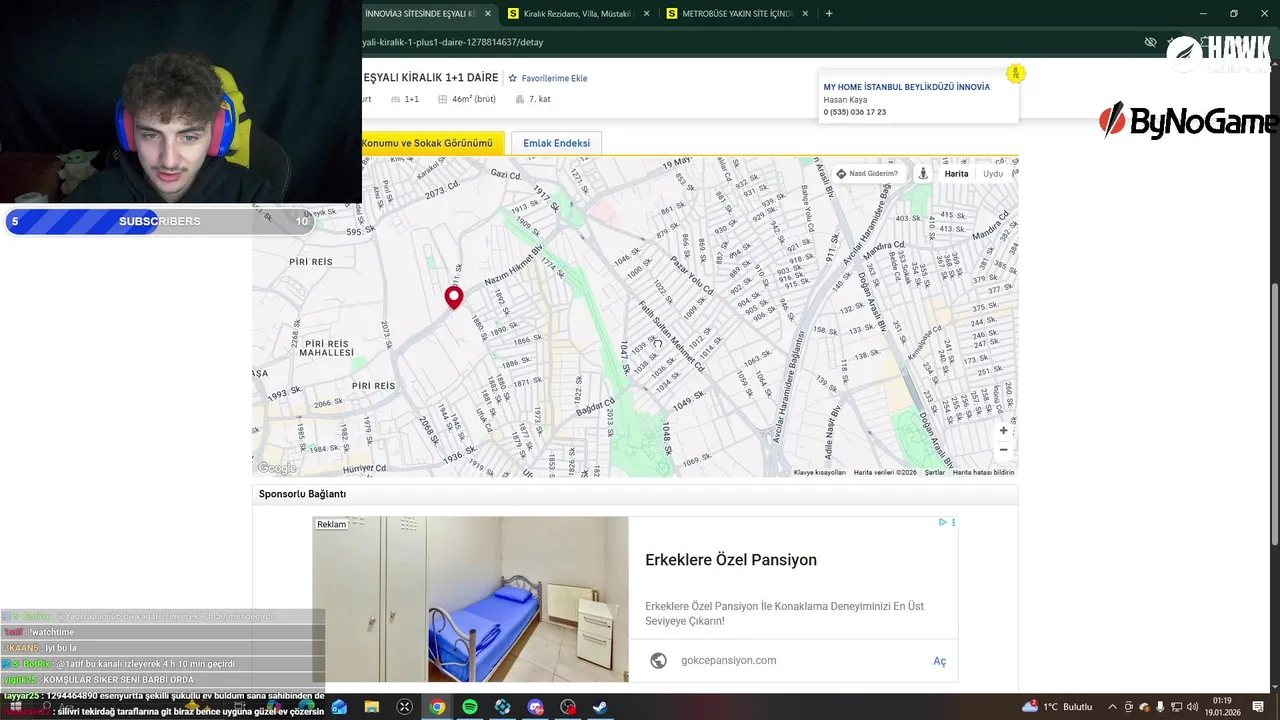Click Harita hatası bildirin link

click(x=984, y=472)
